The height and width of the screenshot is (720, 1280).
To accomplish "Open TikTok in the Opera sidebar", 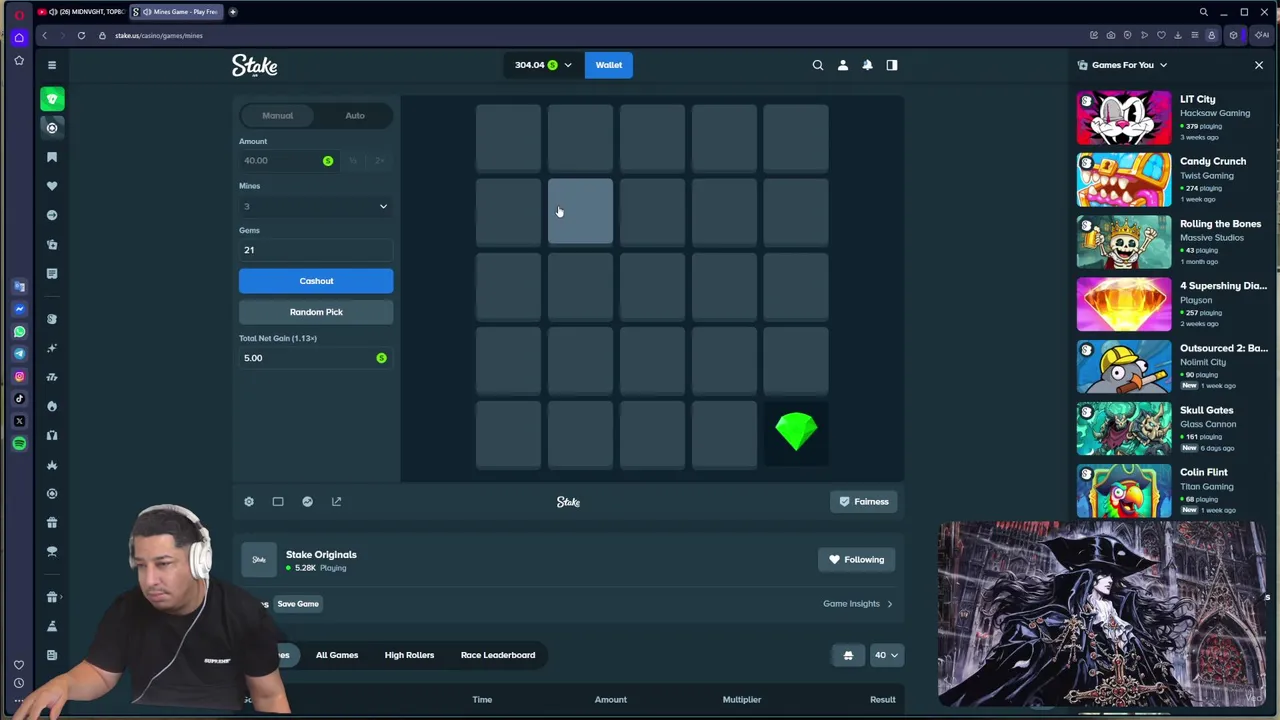I will click(x=19, y=399).
